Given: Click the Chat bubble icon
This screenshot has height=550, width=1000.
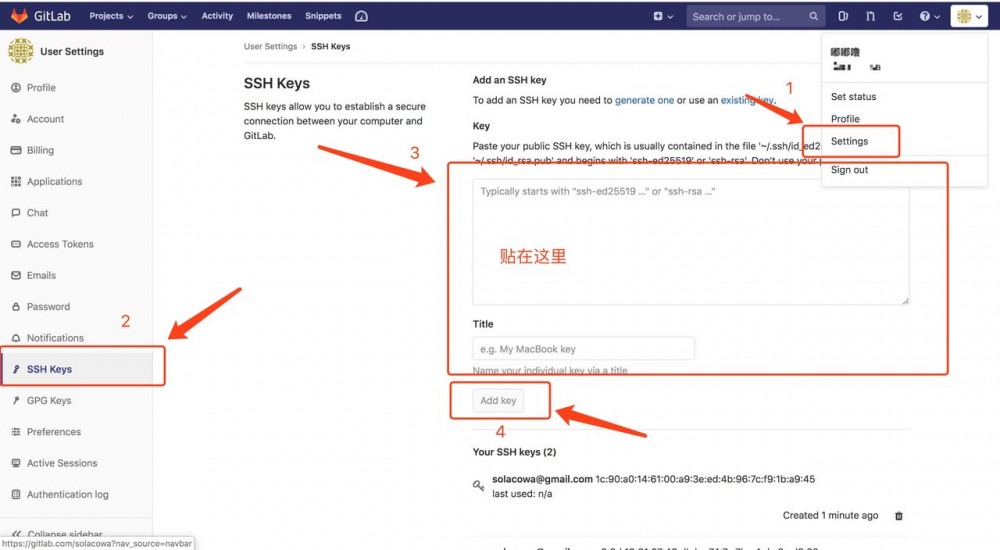Looking at the screenshot, I should pyautogui.click(x=16, y=212).
